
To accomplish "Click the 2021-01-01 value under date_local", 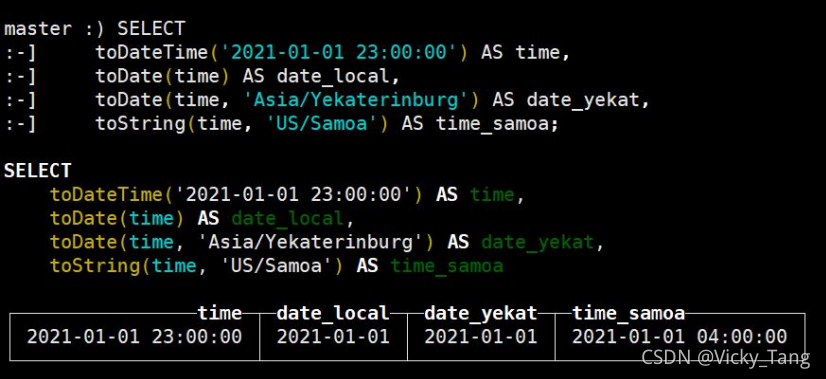I will coord(333,336).
